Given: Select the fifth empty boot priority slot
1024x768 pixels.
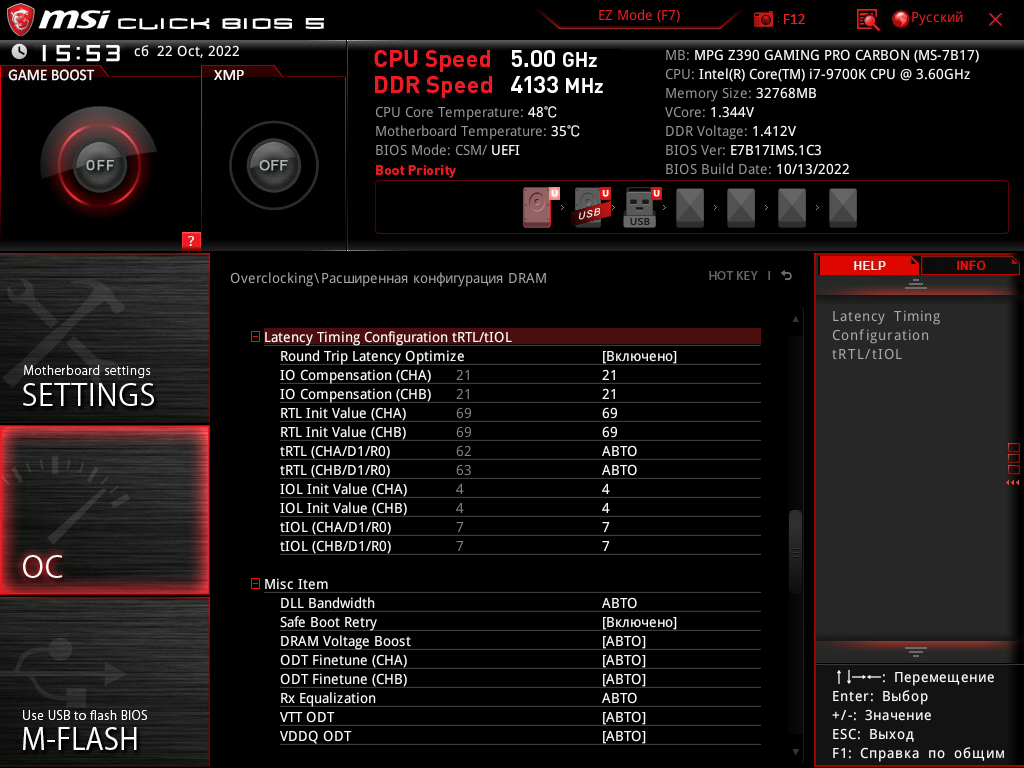Looking at the screenshot, I should [x=741, y=208].
